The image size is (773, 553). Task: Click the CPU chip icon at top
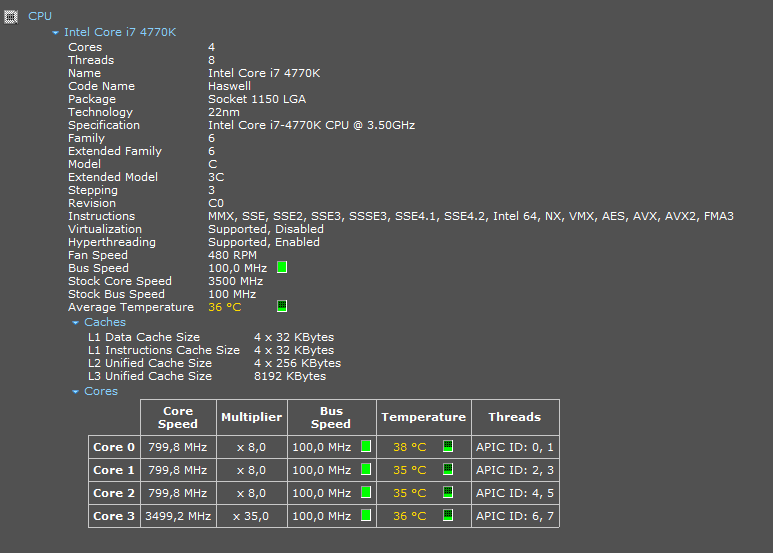pyautogui.click(x=11, y=17)
